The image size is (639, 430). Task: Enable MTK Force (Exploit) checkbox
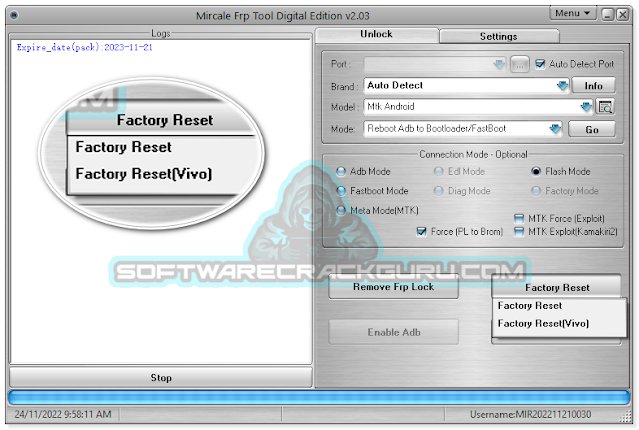click(x=519, y=219)
